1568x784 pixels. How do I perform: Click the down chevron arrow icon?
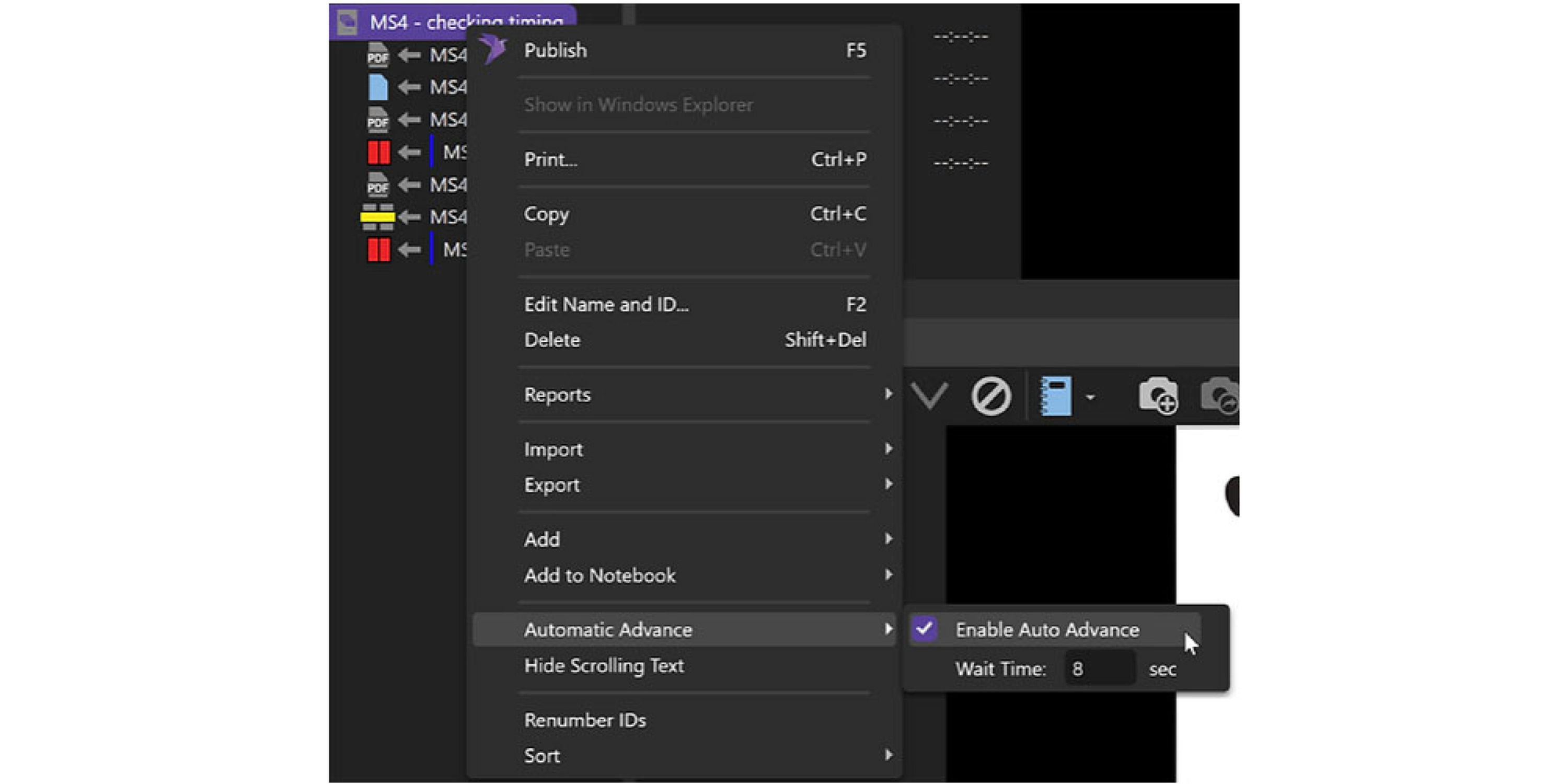(929, 396)
